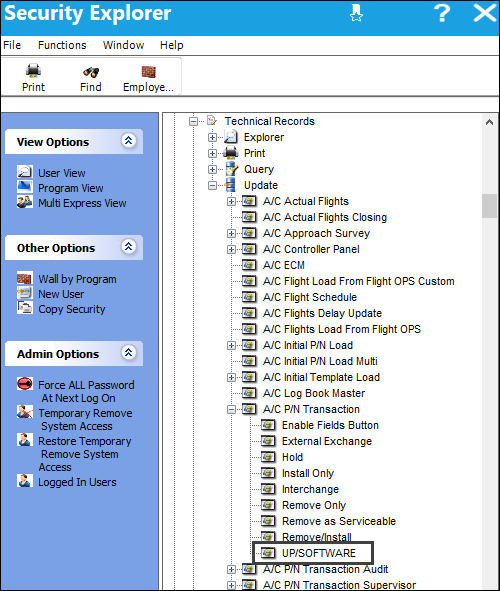Click the Multi Express View icon
The width and height of the screenshot is (500, 591).
[x=25, y=202]
